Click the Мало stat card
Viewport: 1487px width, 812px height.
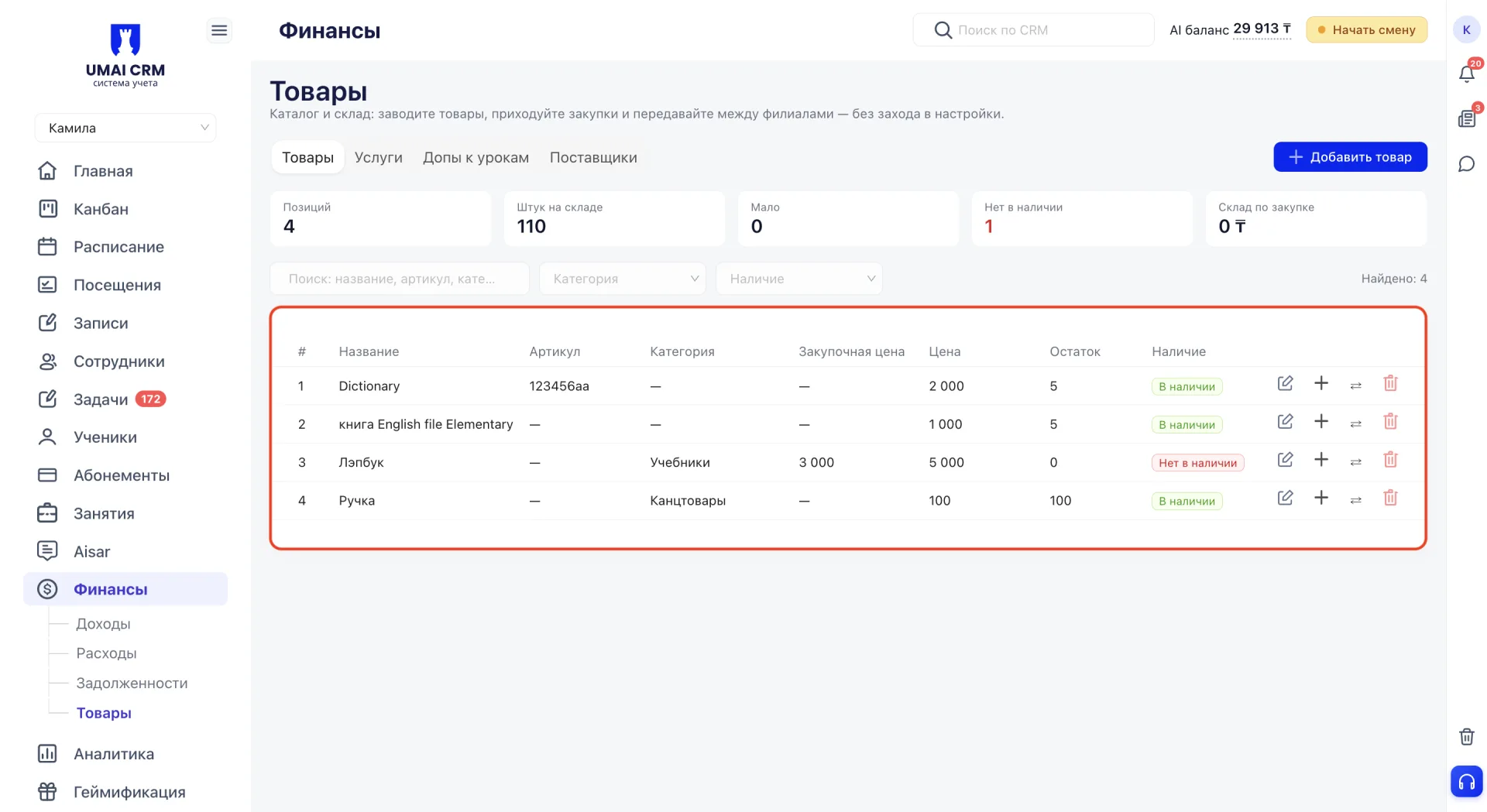(x=848, y=218)
